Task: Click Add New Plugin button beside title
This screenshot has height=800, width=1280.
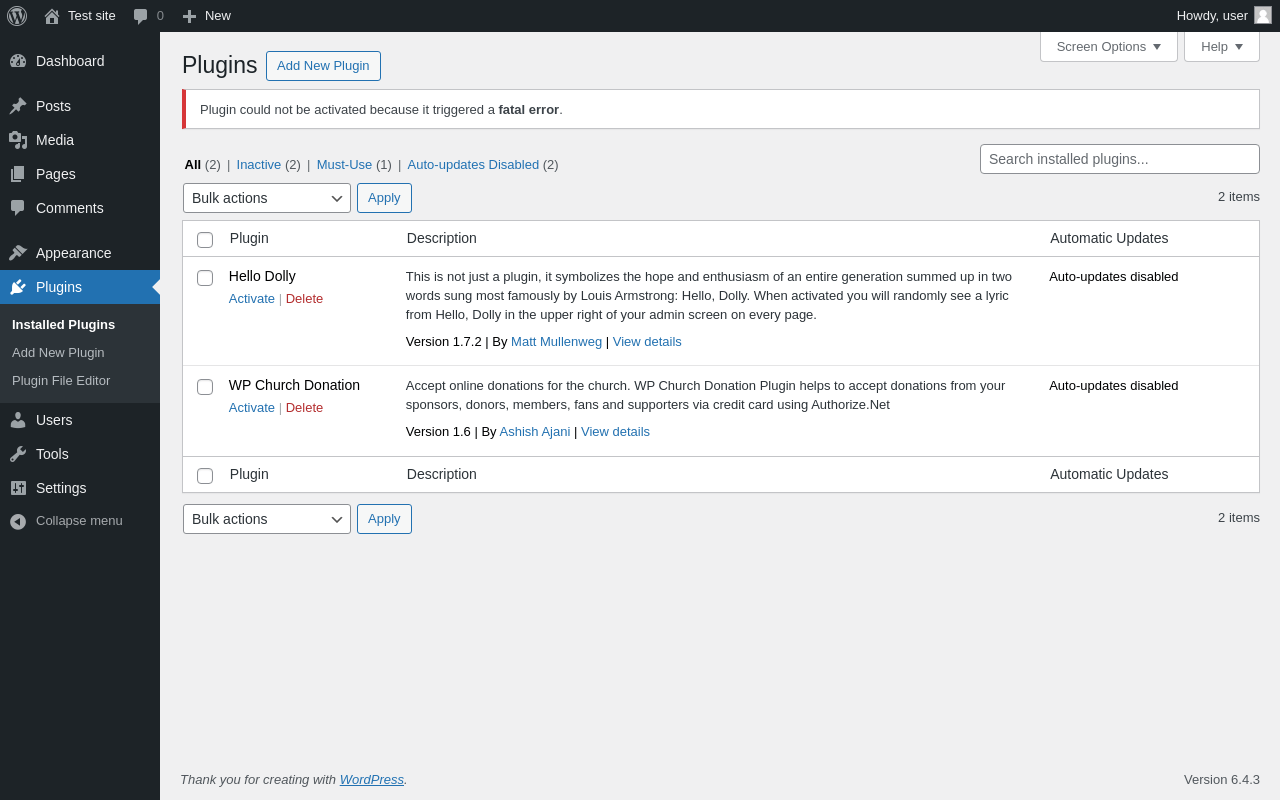Action: (323, 66)
